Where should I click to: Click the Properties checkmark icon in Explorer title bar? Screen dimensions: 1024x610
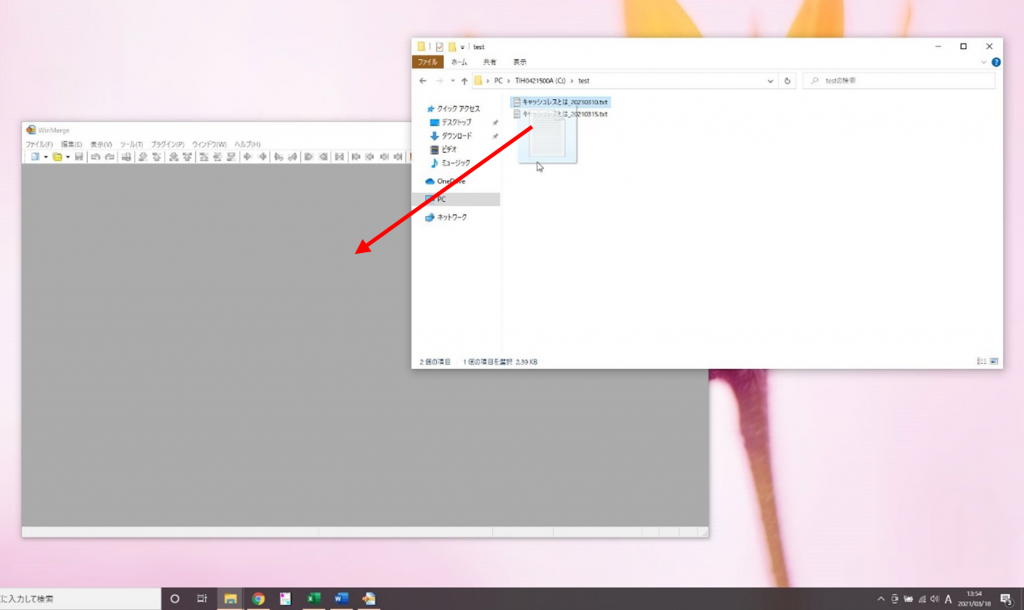coord(440,47)
